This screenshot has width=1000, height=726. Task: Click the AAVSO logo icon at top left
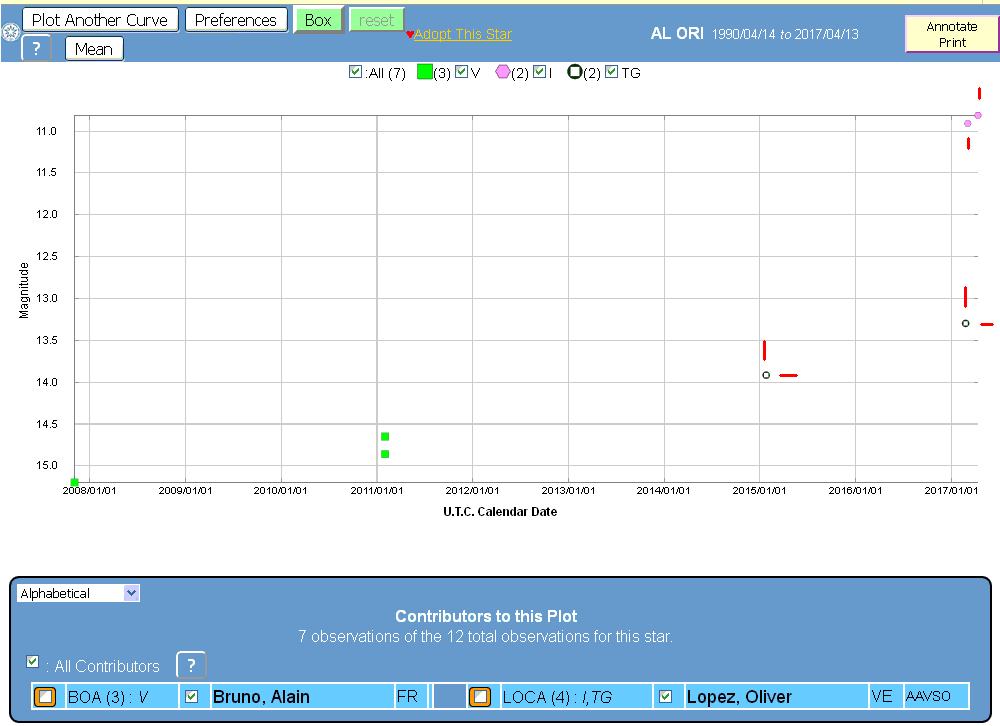click(x=10, y=34)
